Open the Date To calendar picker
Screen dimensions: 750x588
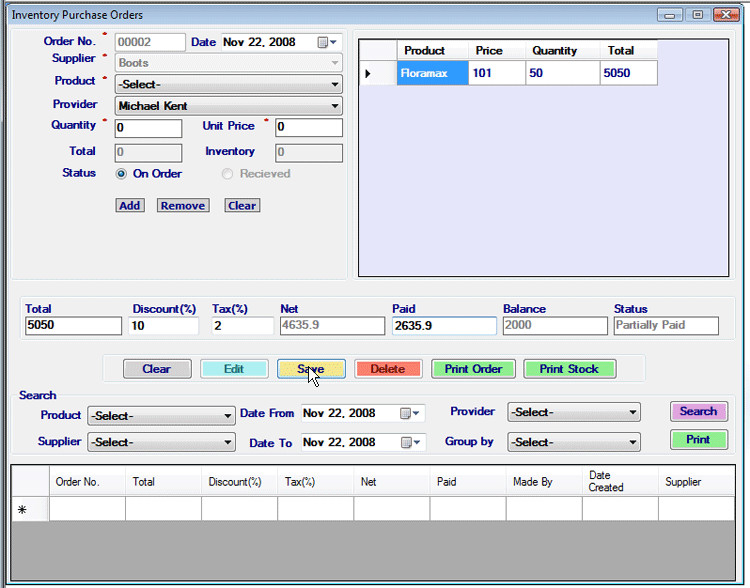pyautogui.click(x=410, y=442)
